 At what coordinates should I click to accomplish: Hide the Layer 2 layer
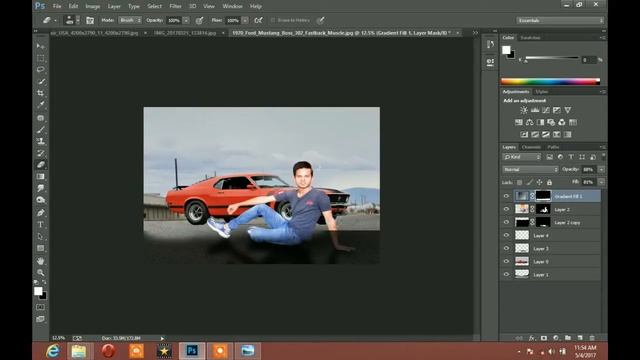[507, 209]
